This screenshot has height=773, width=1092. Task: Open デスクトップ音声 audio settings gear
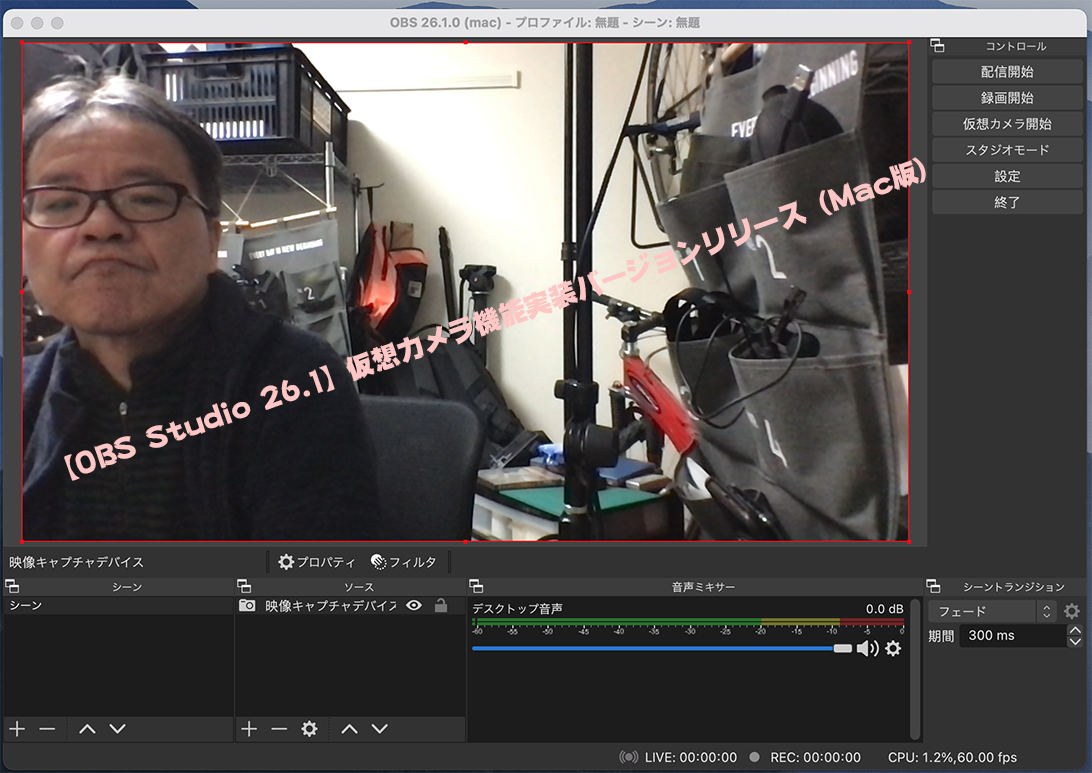tap(893, 649)
